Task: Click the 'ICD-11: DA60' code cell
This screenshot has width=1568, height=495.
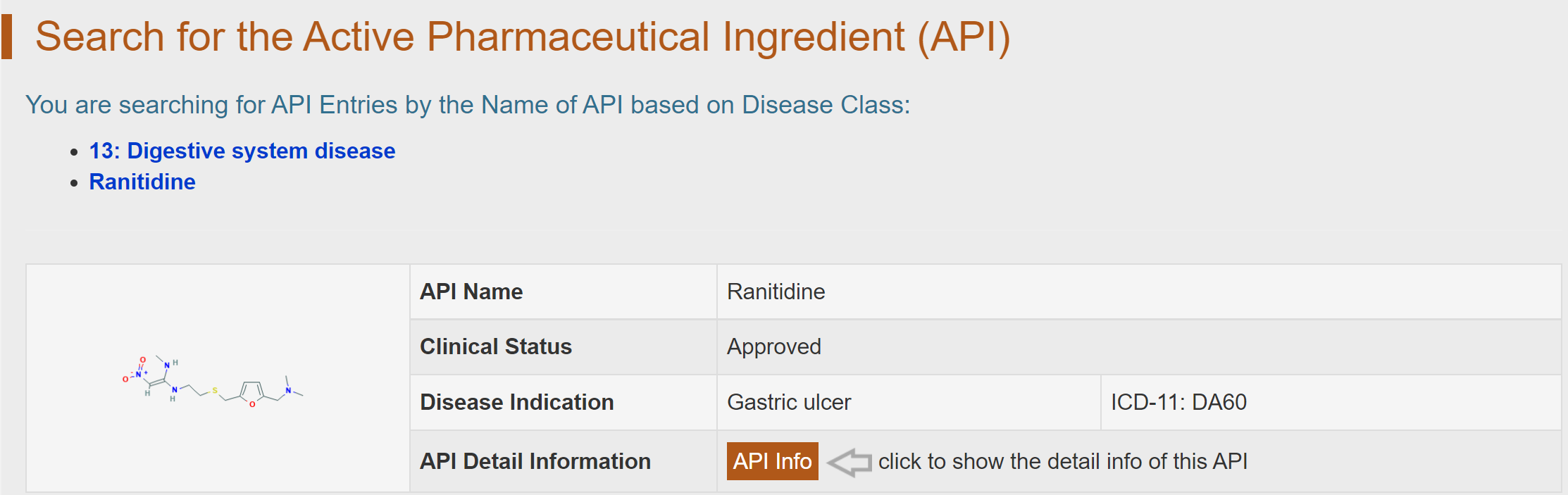Action: click(1178, 402)
